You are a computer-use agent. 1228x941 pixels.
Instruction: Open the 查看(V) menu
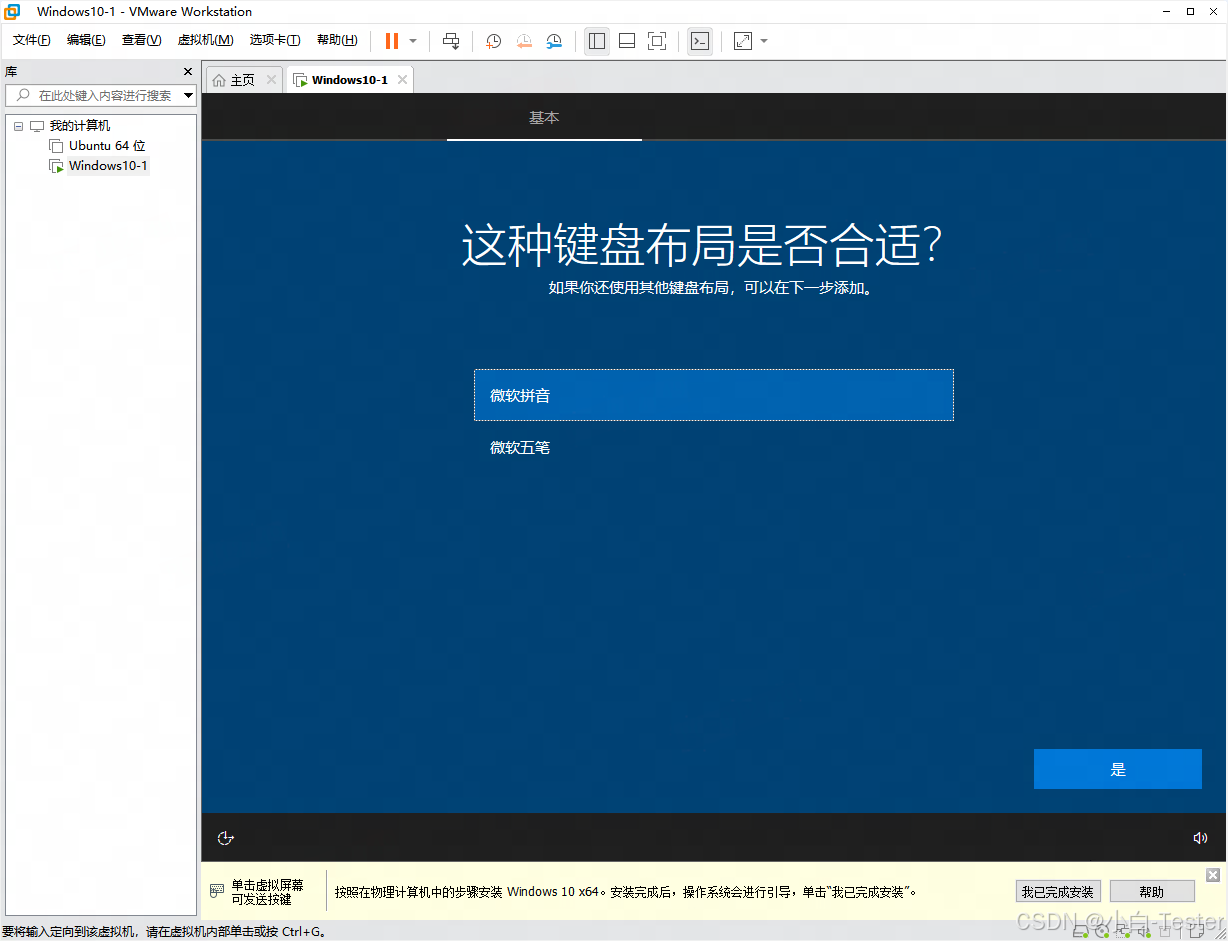(x=141, y=40)
